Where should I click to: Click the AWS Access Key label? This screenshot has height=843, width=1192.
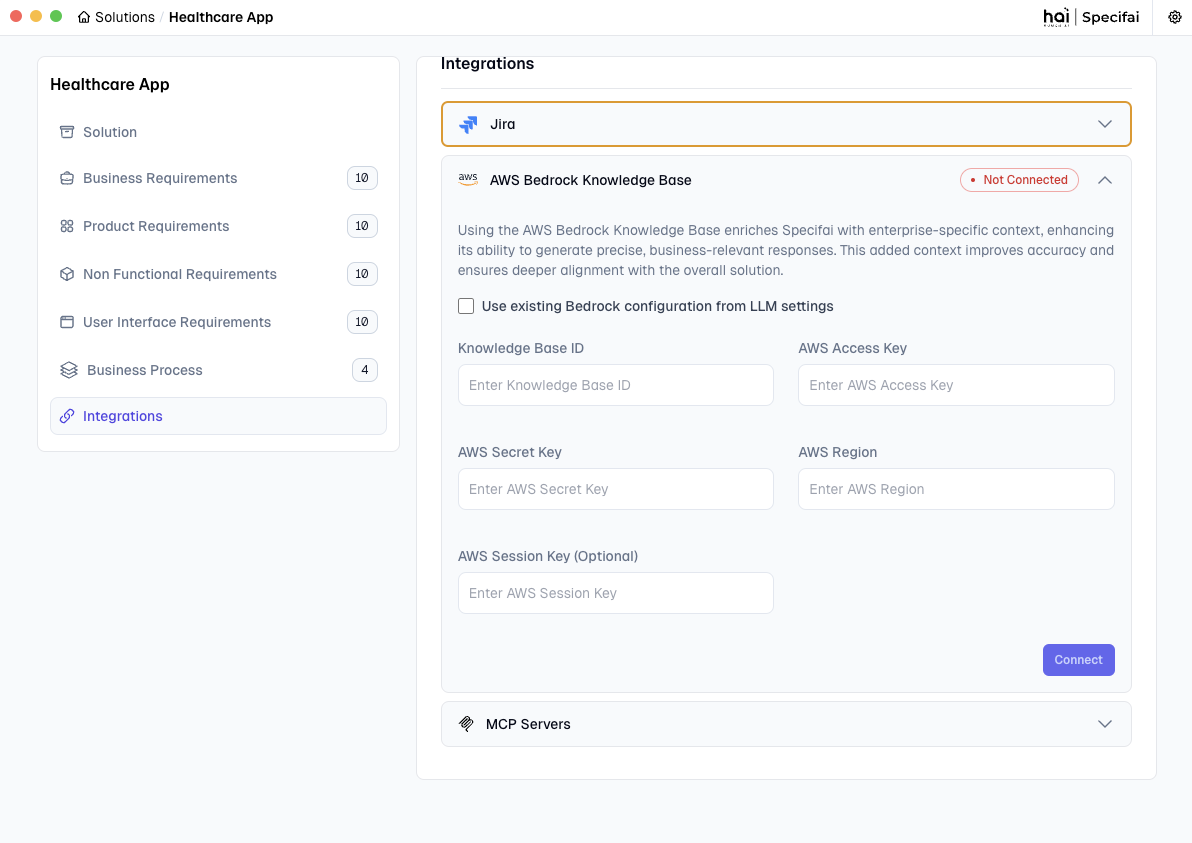click(852, 348)
